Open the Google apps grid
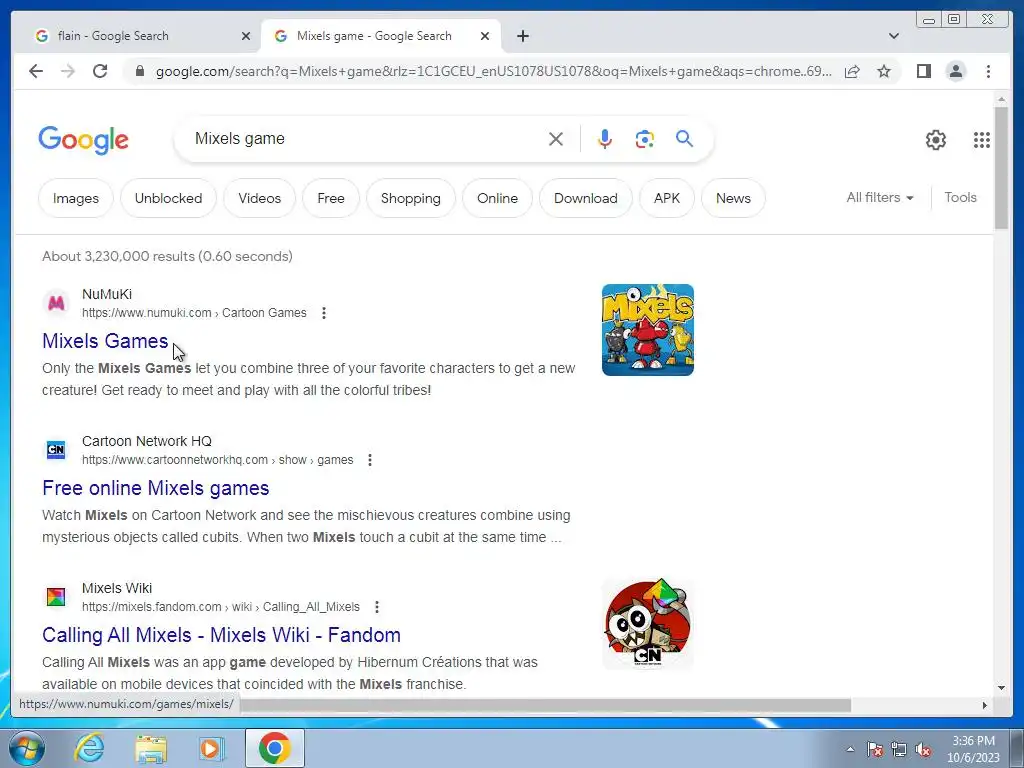The height and width of the screenshot is (768, 1024). [x=982, y=140]
